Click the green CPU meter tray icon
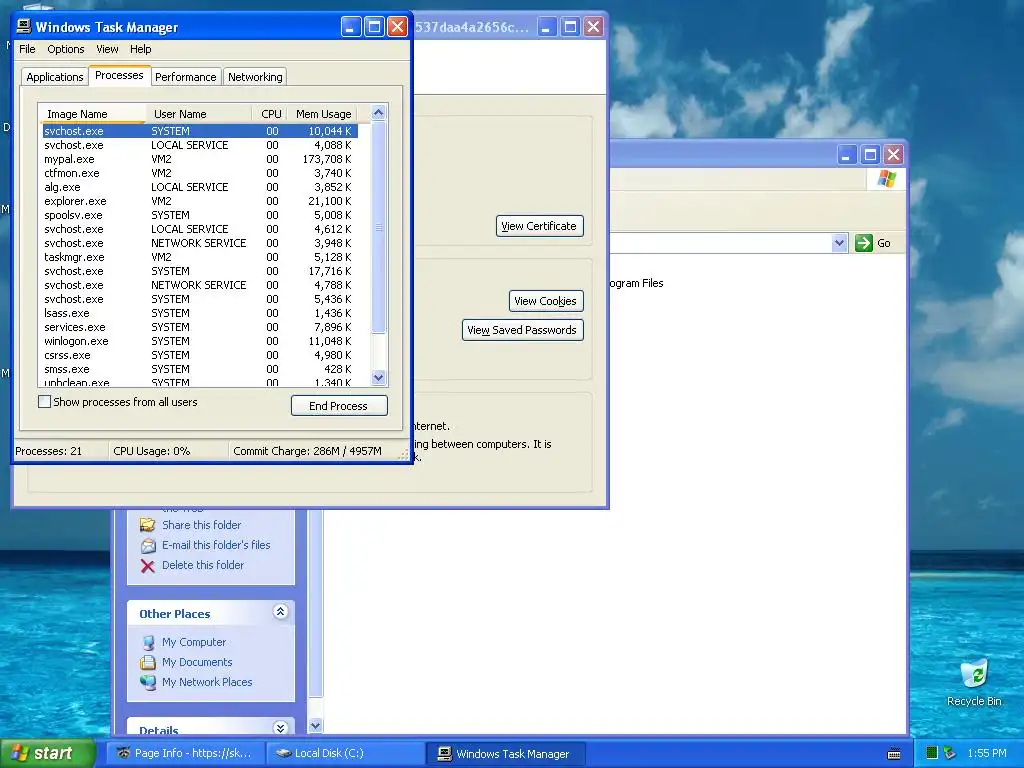The image size is (1024, 768). (x=932, y=753)
